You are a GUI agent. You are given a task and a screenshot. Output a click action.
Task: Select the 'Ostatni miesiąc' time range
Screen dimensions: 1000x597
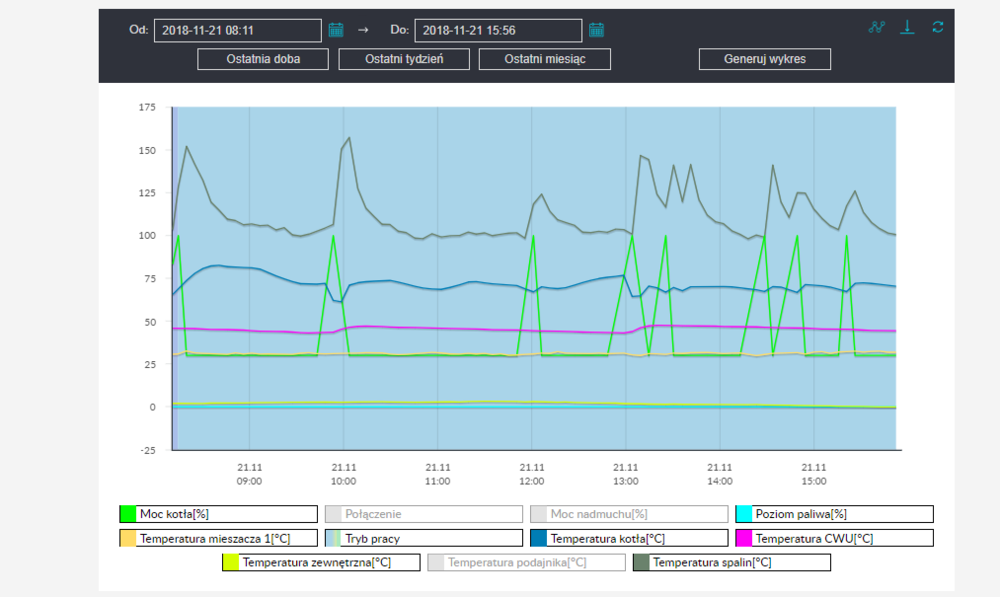545,59
